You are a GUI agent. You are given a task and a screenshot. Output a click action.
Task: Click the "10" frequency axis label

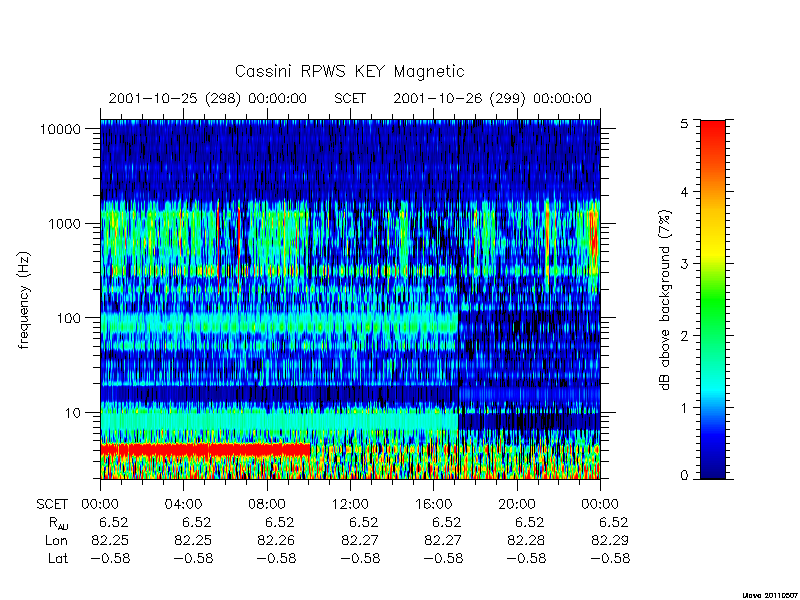[x=73, y=413]
